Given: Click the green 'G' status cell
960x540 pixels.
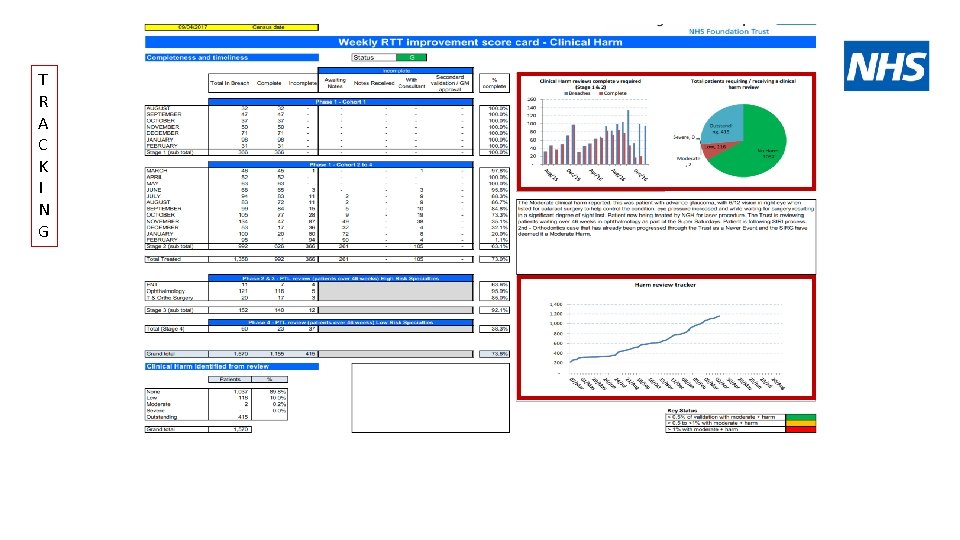Looking at the screenshot, I should point(411,58).
